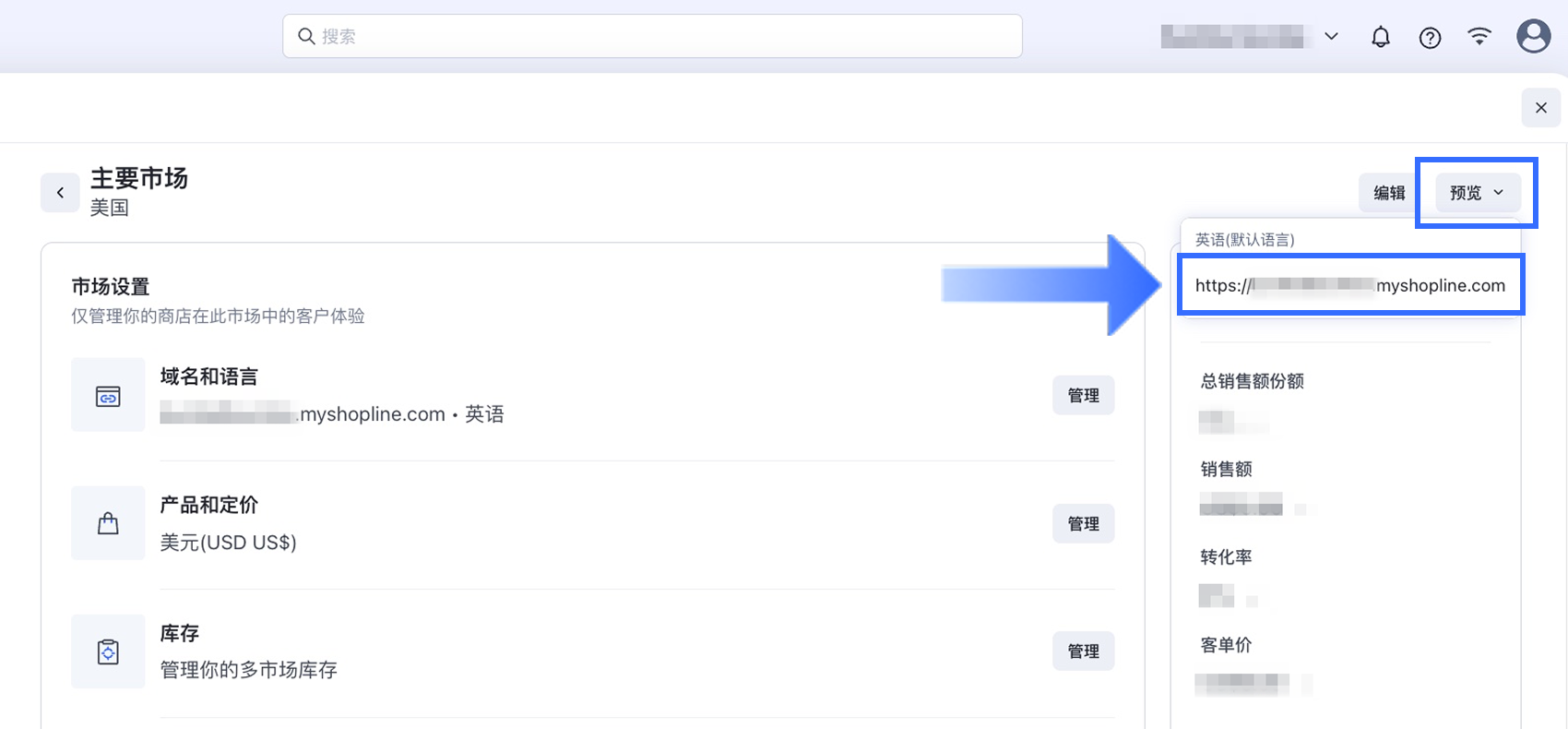Close the panel with the X button
The width and height of the screenshot is (1568, 729).
1540,108
